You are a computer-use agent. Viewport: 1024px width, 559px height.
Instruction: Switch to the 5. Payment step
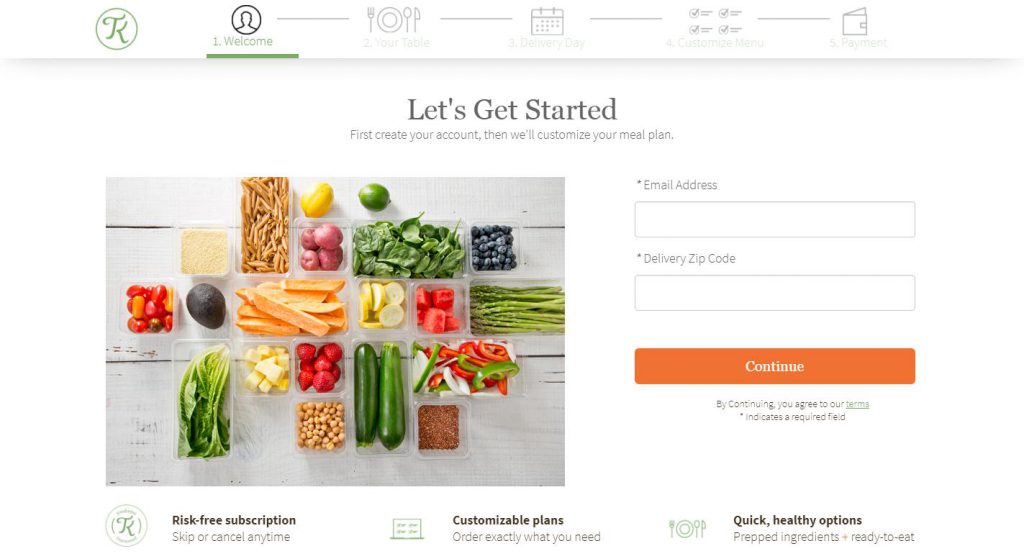(858, 42)
